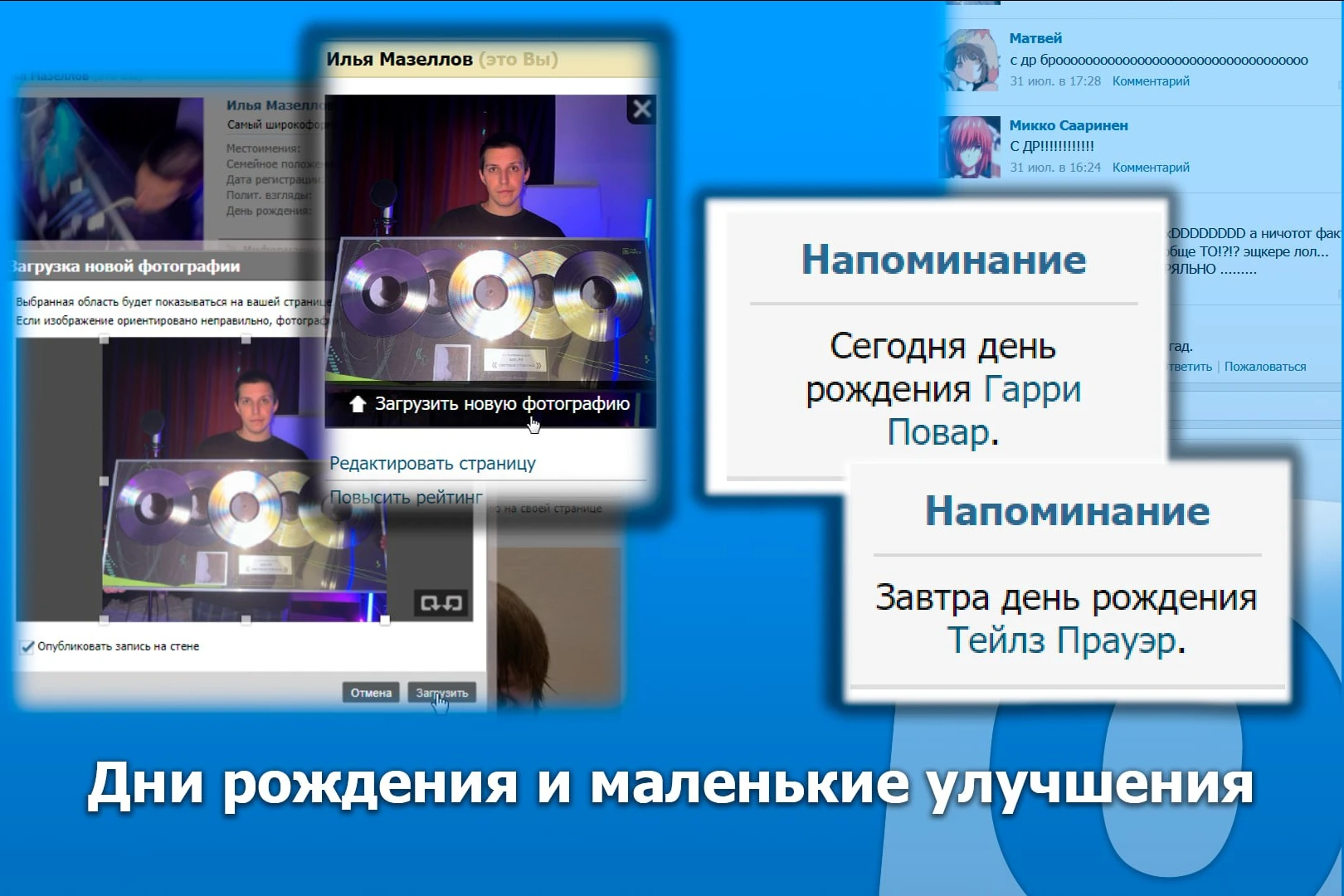Viewport: 1344px width, 896px height.
Task: Click the upload arrow icon on profile photo
Action: pos(357,404)
